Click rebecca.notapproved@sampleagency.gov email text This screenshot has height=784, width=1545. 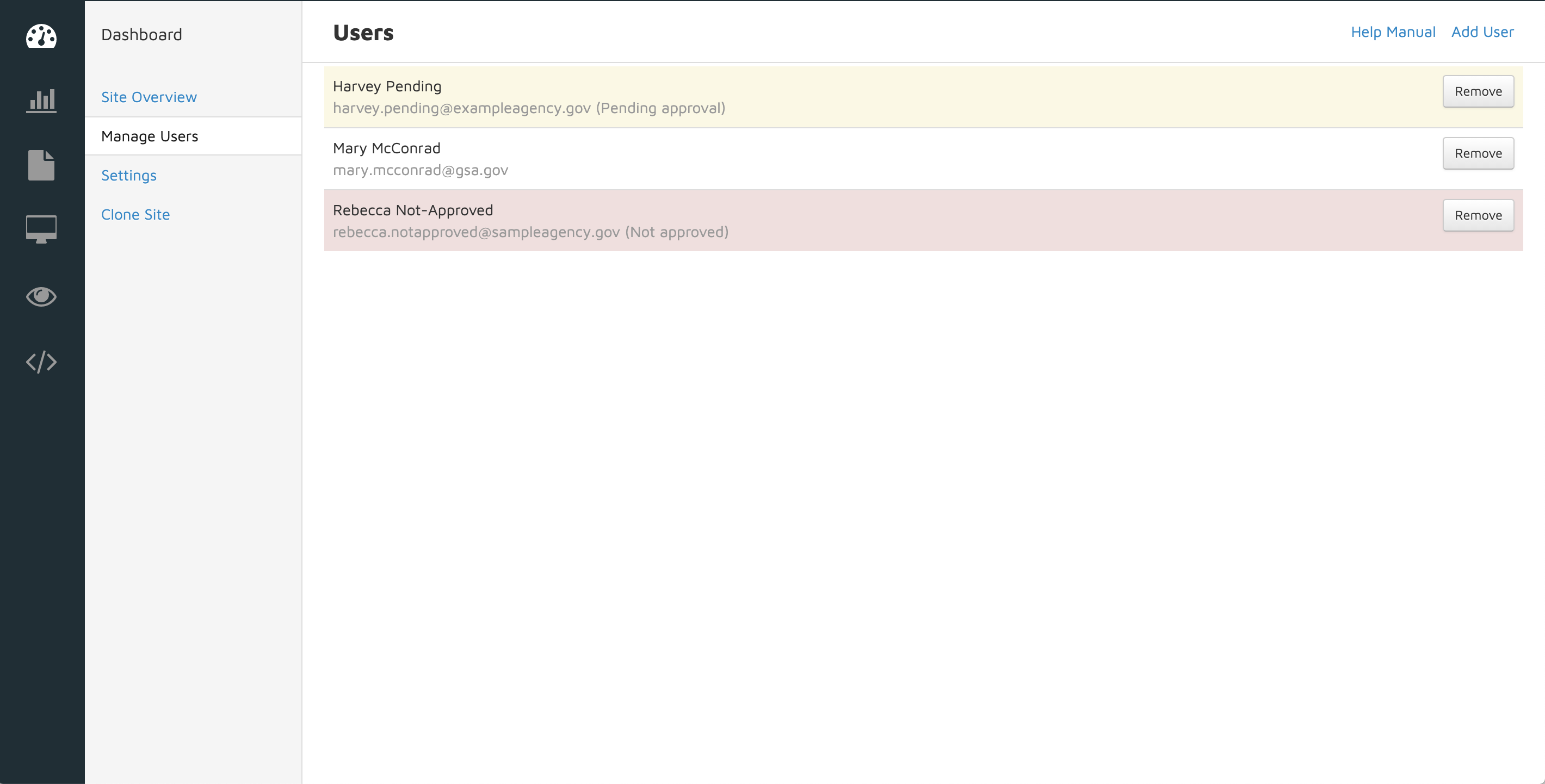[476, 232]
